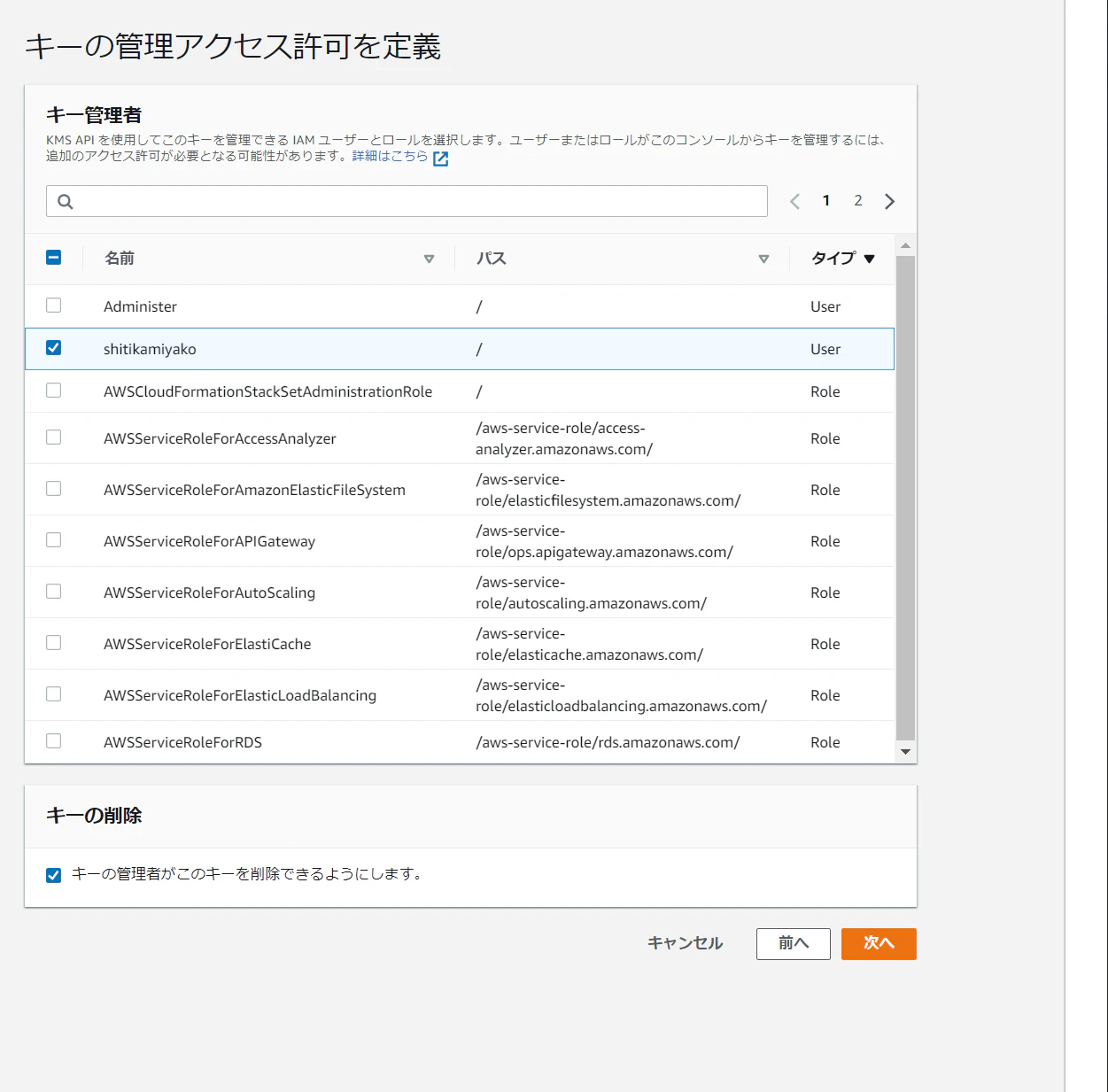The image size is (1108, 1092).
Task: Click AWSServiceRoleForAPIGateway name
Action: [209, 541]
